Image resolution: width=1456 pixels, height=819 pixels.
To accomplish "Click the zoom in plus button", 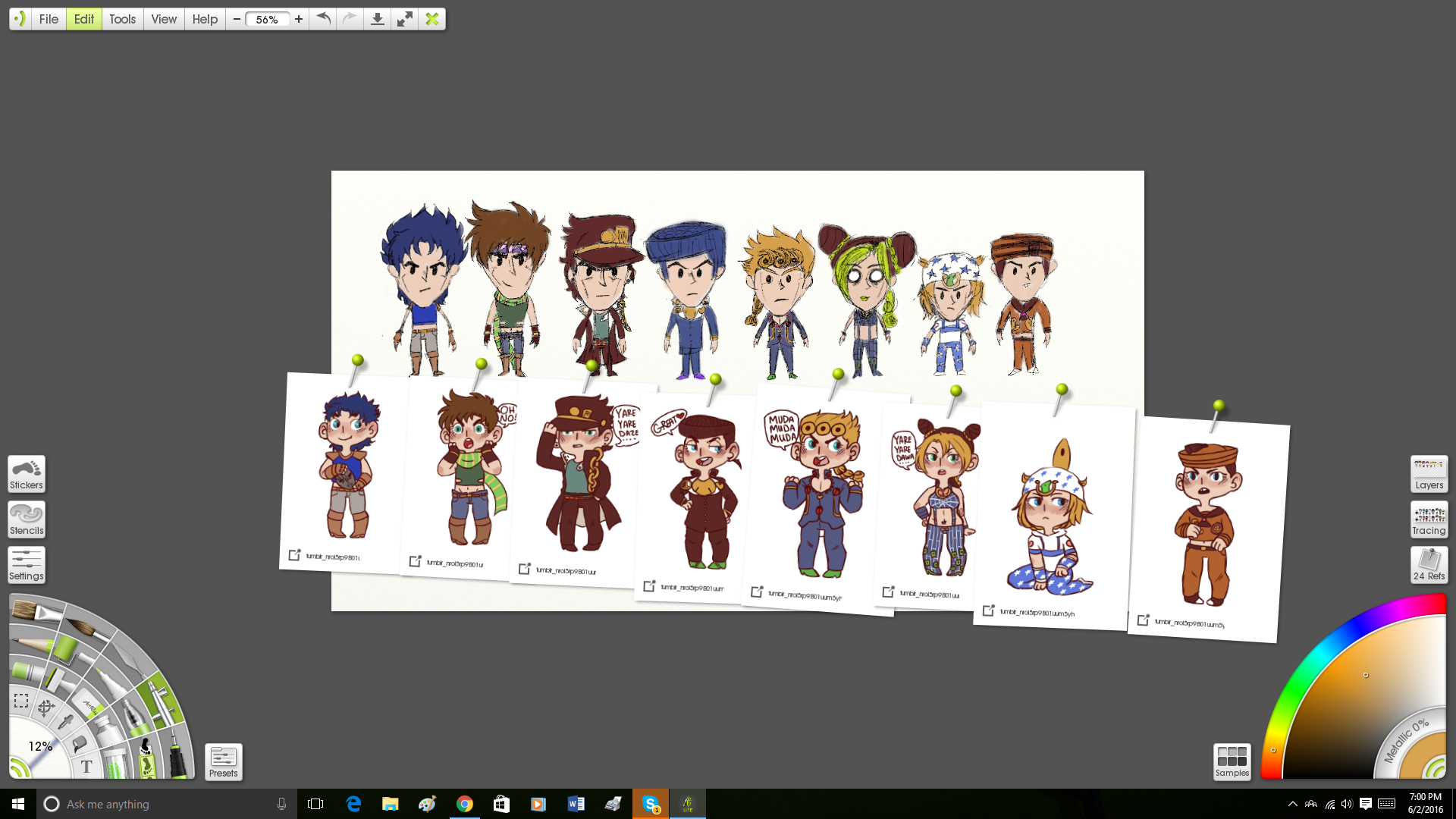I will tap(299, 19).
